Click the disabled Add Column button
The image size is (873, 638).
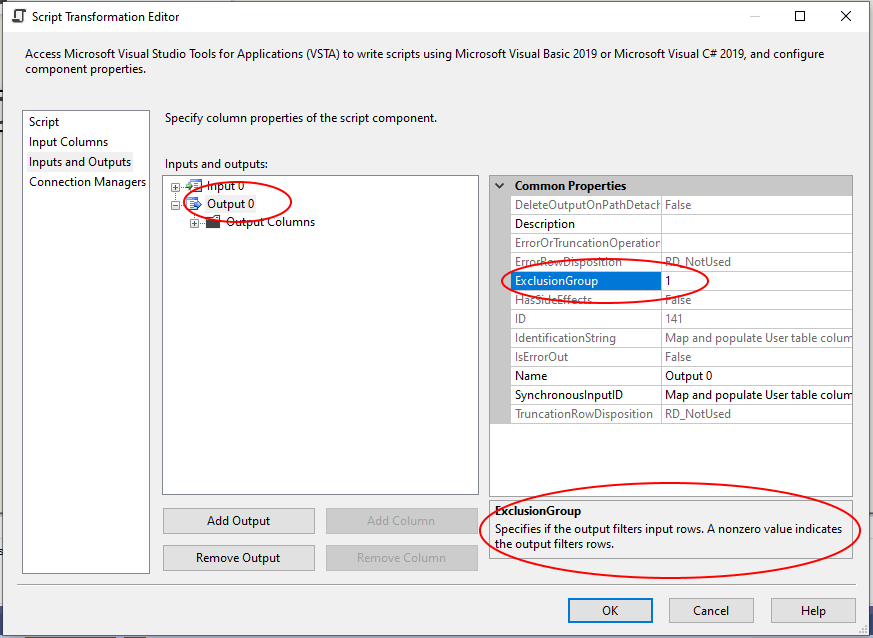tap(401, 521)
